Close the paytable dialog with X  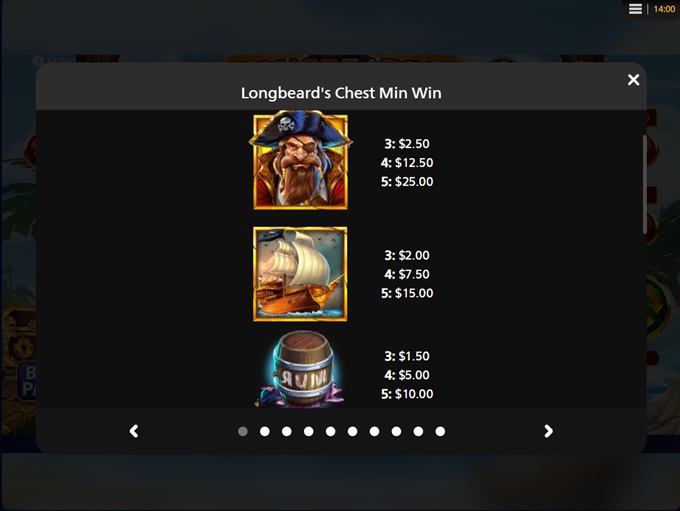[x=633, y=80]
